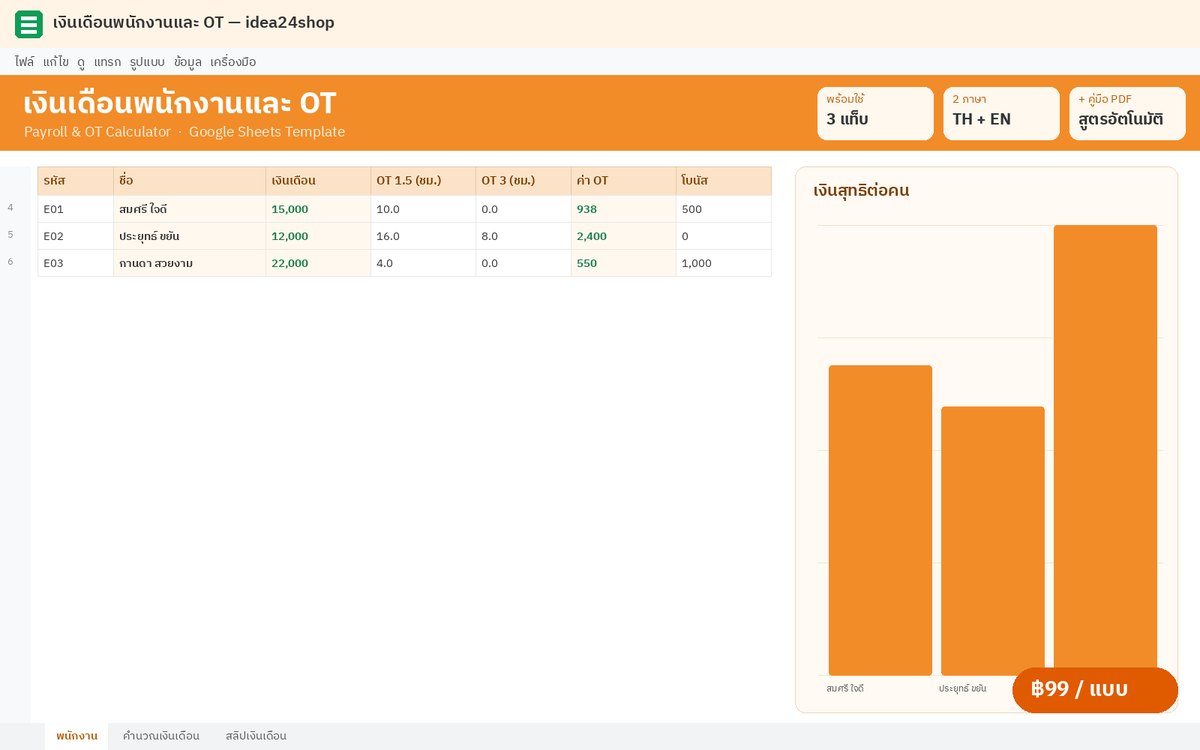Open the แก้ไข menu

tap(56, 62)
